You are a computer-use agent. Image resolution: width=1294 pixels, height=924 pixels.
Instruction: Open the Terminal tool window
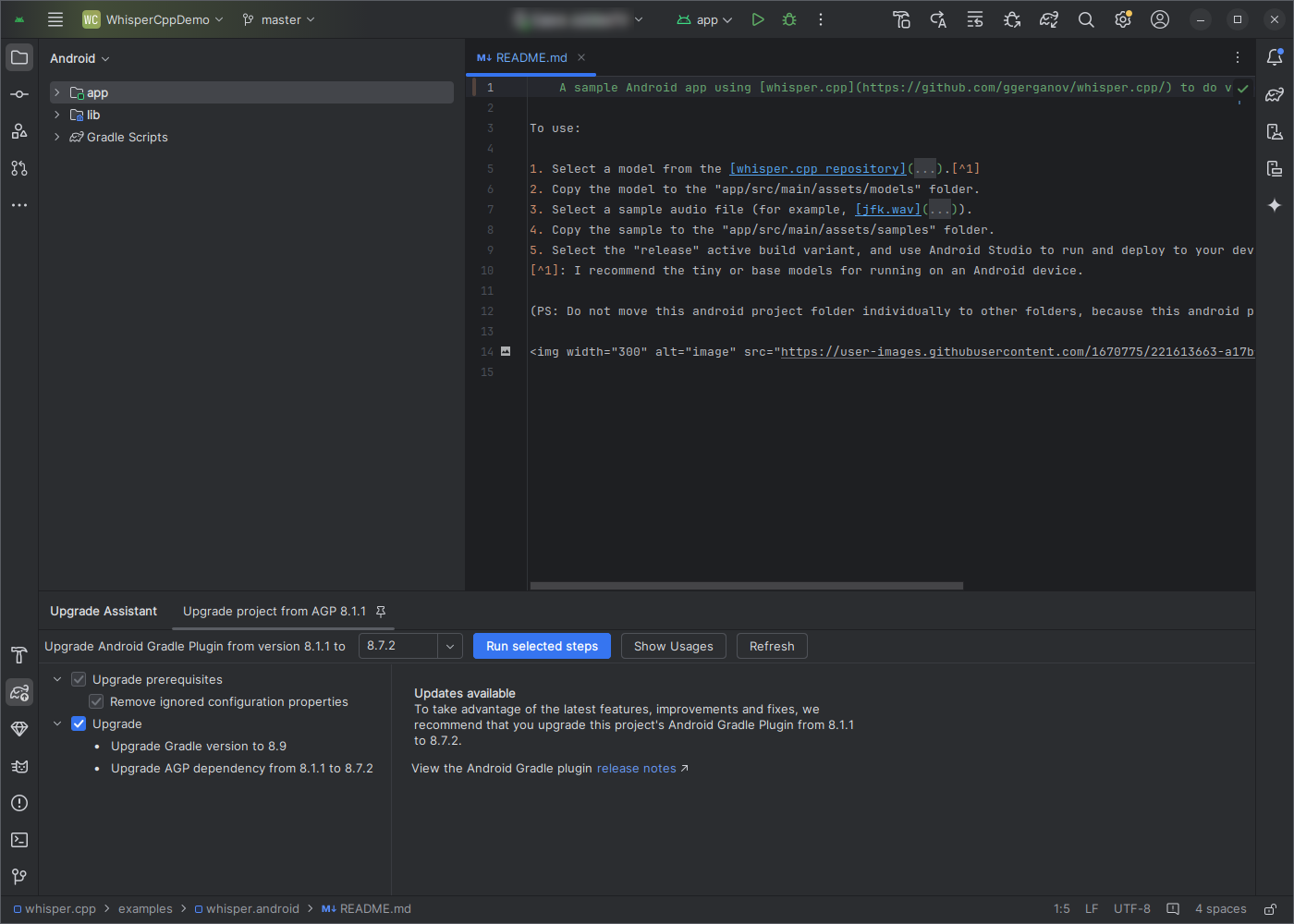click(x=18, y=839)
